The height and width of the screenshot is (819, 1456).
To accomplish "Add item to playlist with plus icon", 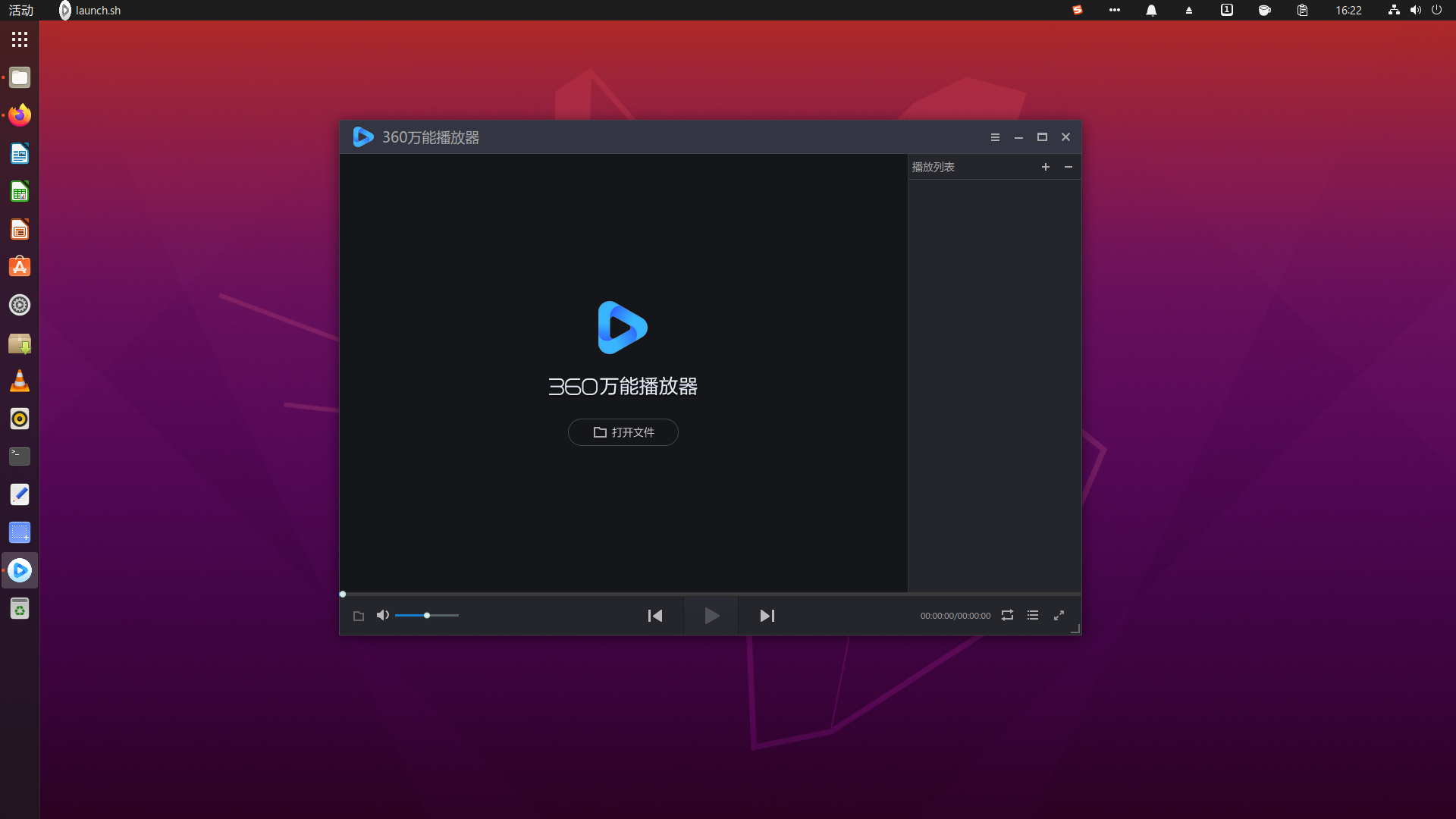I will [1046, 167].
